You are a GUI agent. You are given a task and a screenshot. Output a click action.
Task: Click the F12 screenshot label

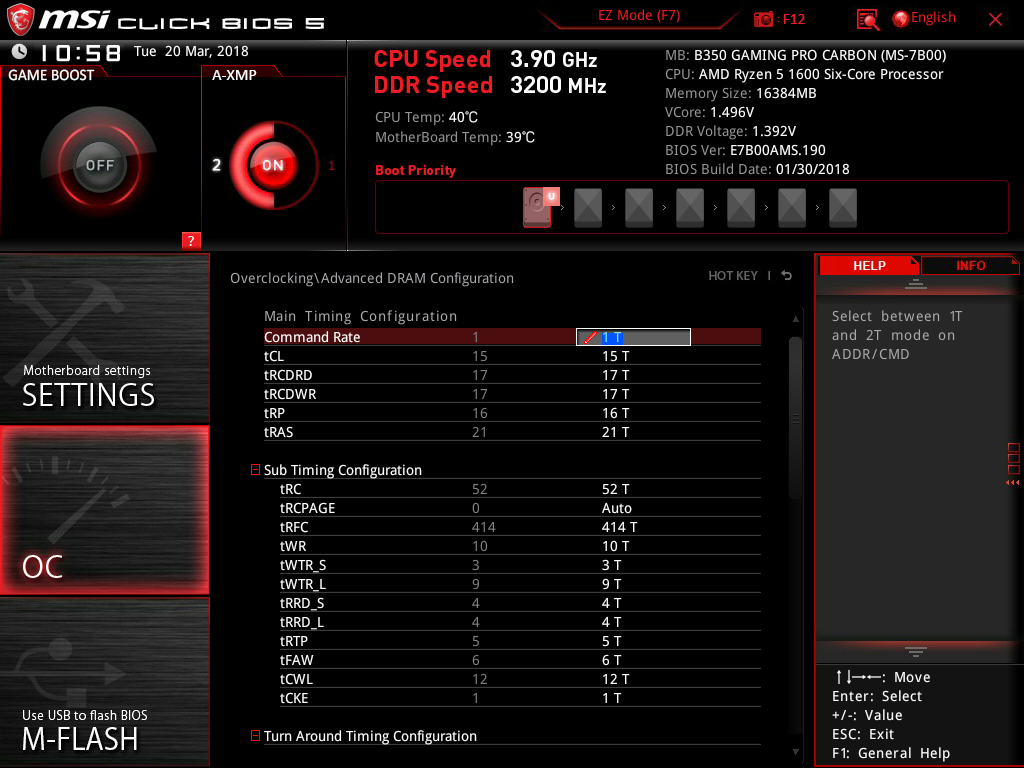(793, 20)
